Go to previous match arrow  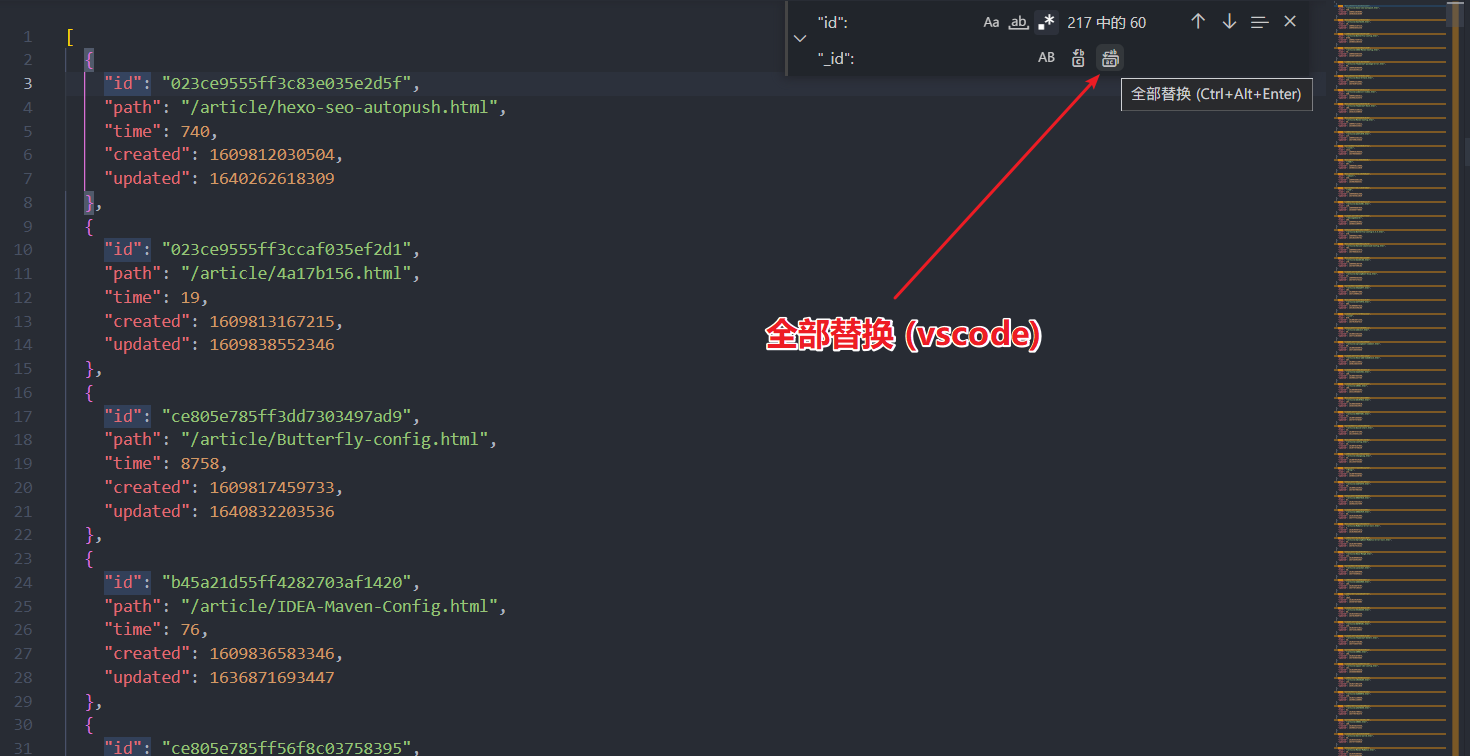point(1198,22)
